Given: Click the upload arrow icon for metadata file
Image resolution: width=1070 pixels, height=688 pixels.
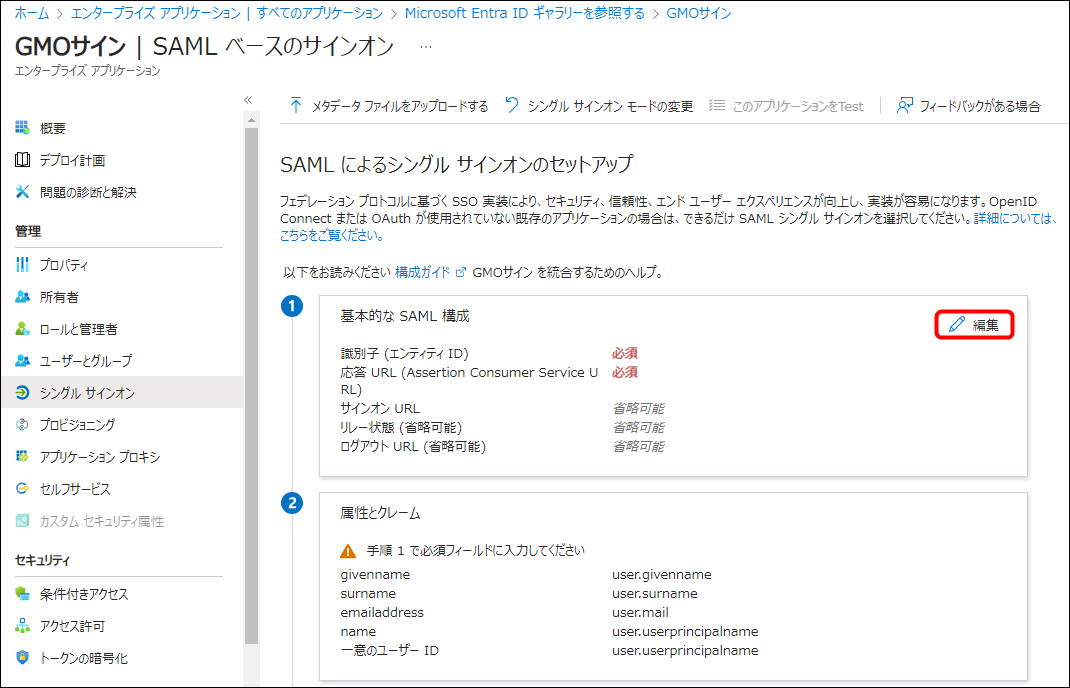Looking at the screenshot, I should point(295,105).
